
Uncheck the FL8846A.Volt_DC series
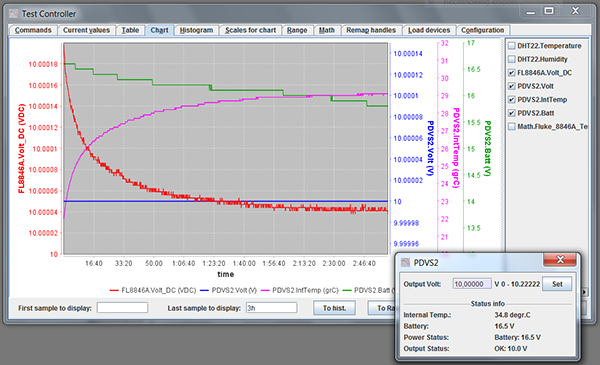512,73
